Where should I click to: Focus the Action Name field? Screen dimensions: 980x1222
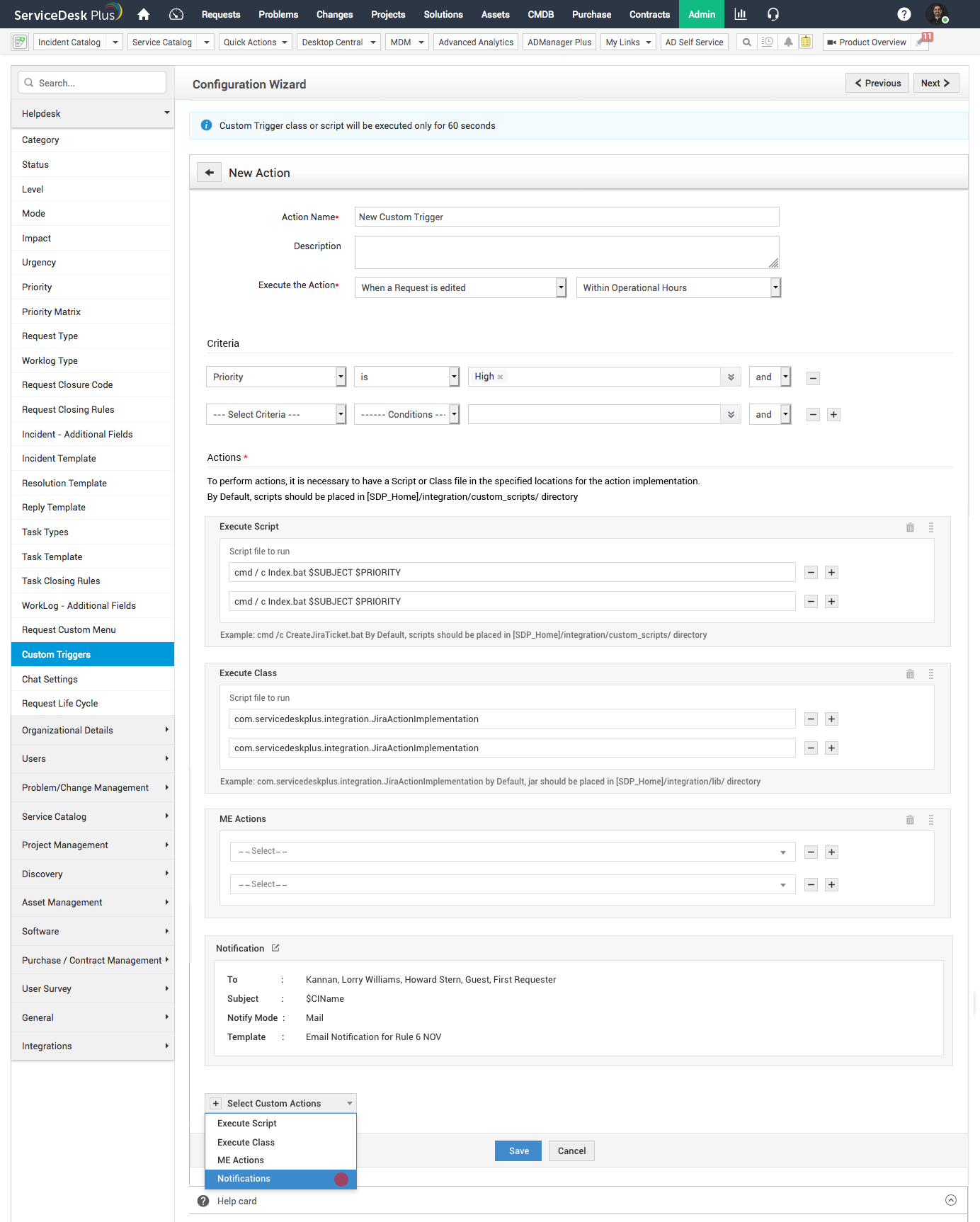[x=566, y=217]
